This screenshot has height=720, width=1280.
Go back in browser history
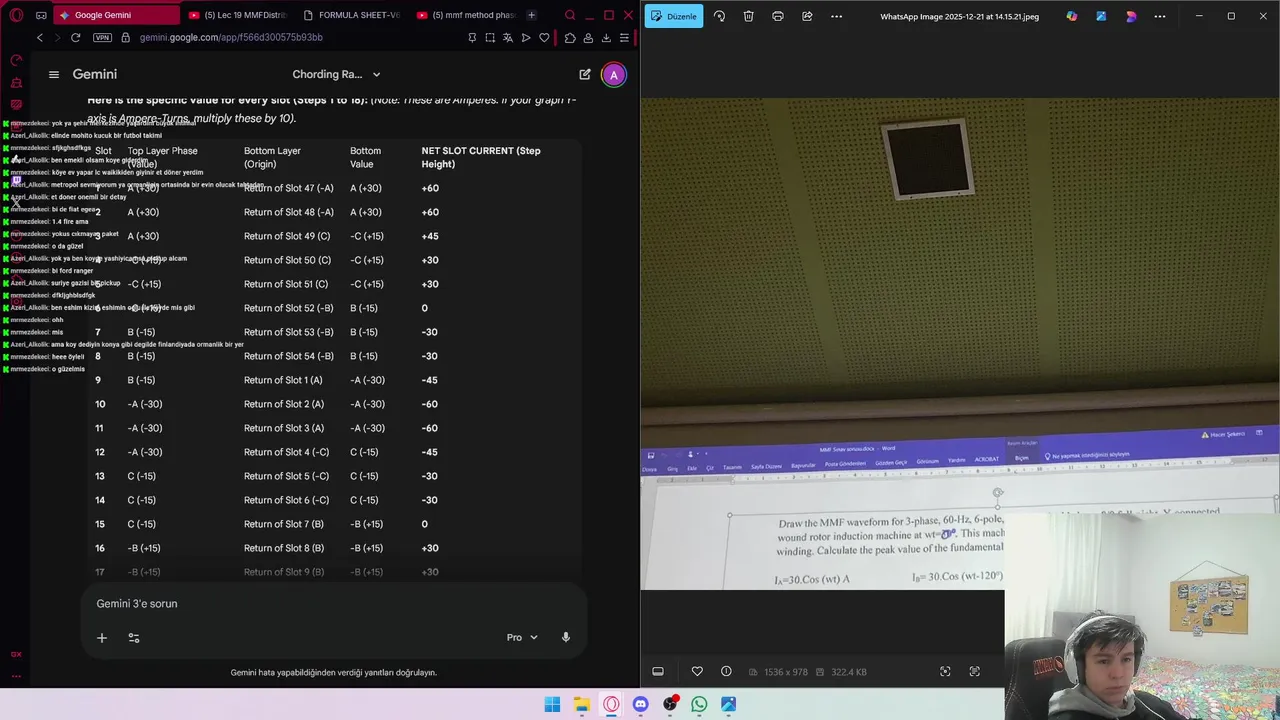point(40,37)
